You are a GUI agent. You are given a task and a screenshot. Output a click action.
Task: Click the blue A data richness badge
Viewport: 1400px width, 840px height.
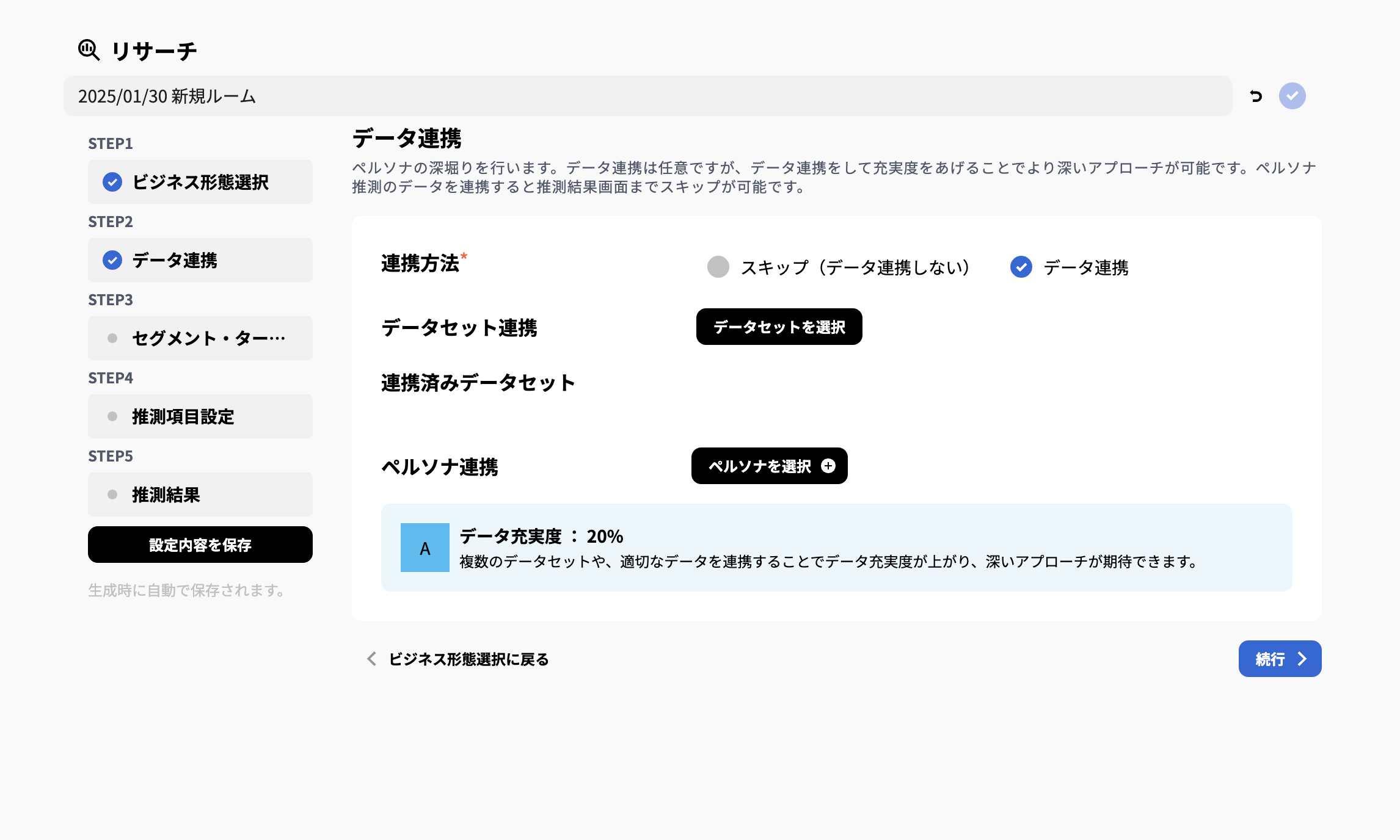[x=425, y=548]
